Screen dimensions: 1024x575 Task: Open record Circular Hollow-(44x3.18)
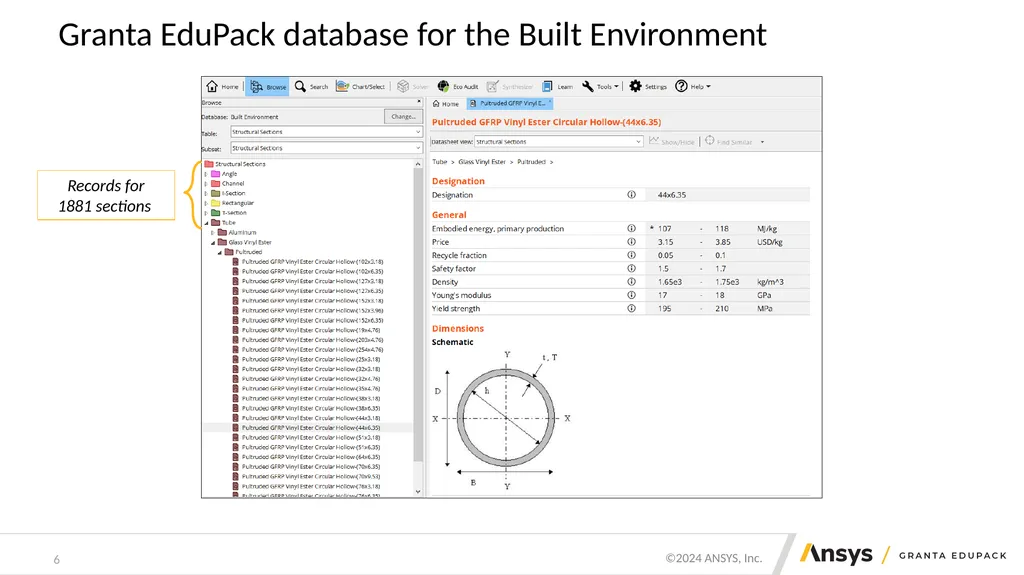pyautogui.click(x=306, y=418)
